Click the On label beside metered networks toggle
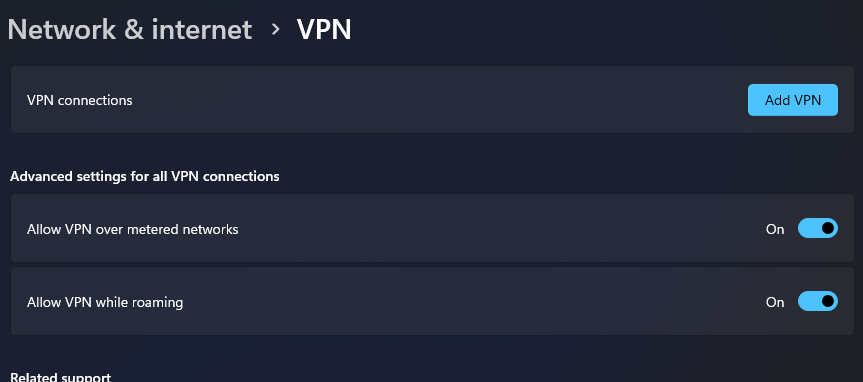 [x=775, y=229]
